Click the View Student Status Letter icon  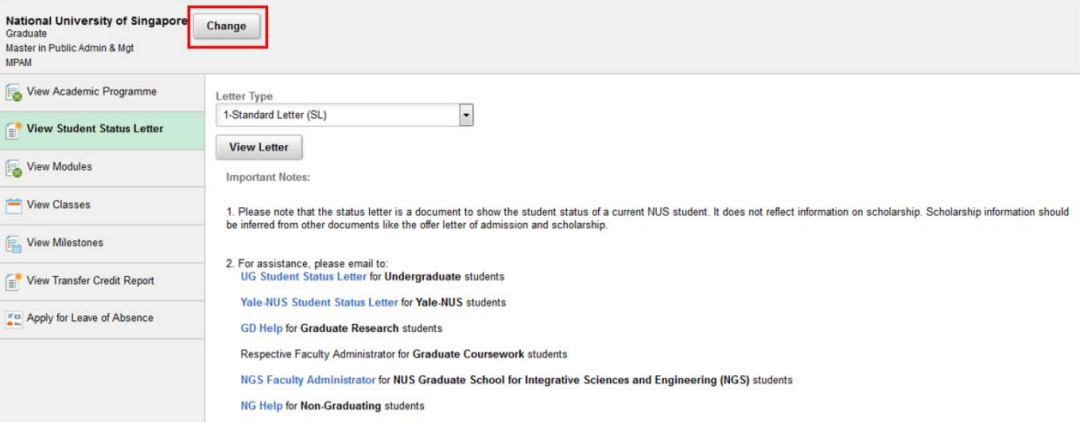pos(13,130)
